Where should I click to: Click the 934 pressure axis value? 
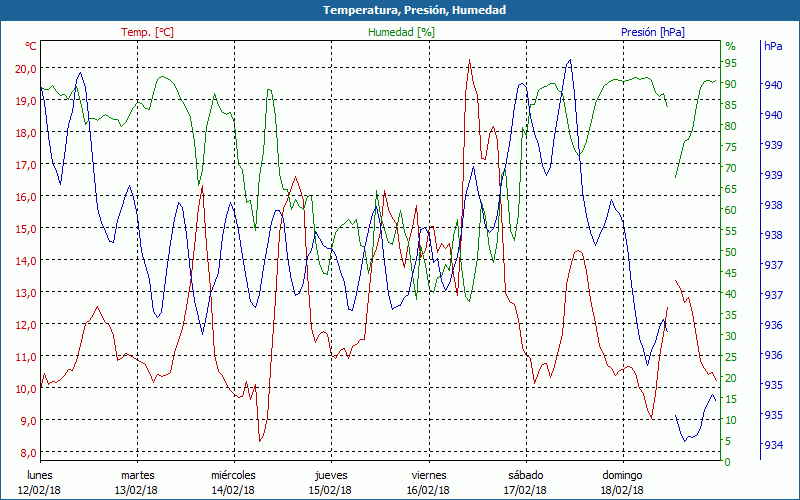(x=773, y=445)
